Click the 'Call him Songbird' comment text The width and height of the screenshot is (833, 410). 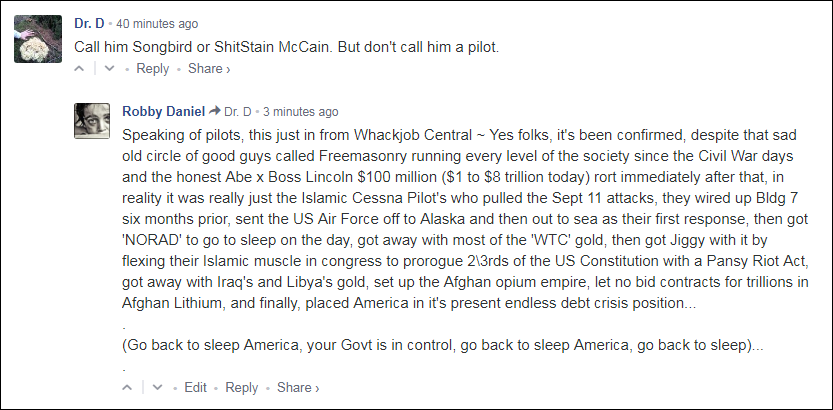285,47
